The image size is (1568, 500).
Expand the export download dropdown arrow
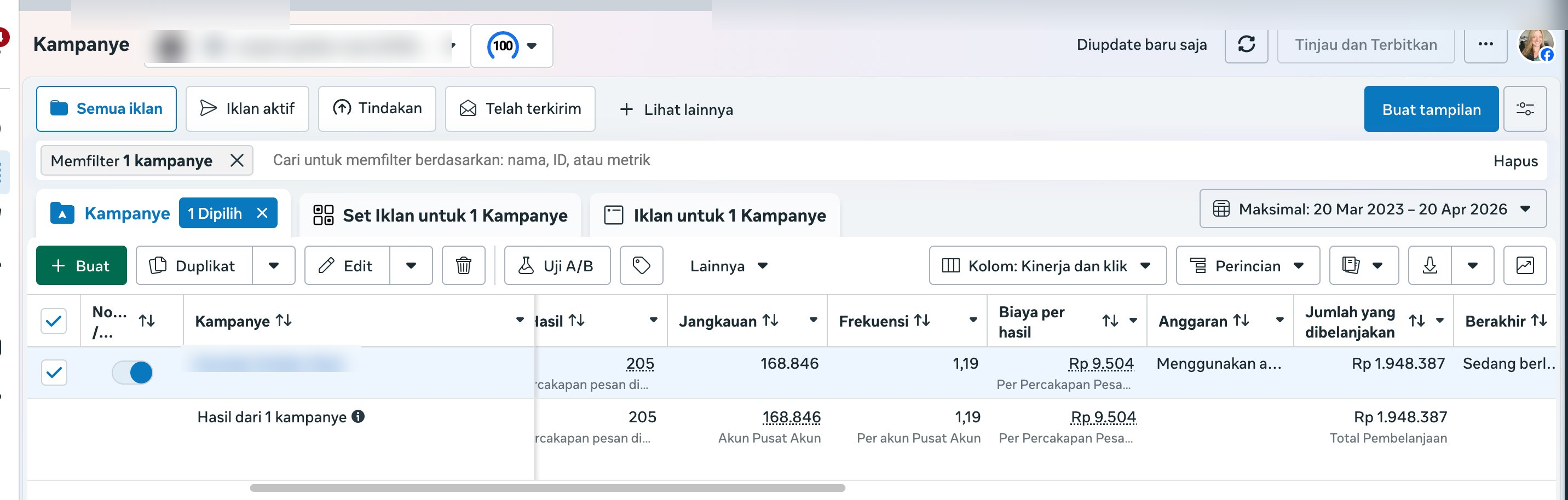pyautogui.click(x=1472, y=265)
